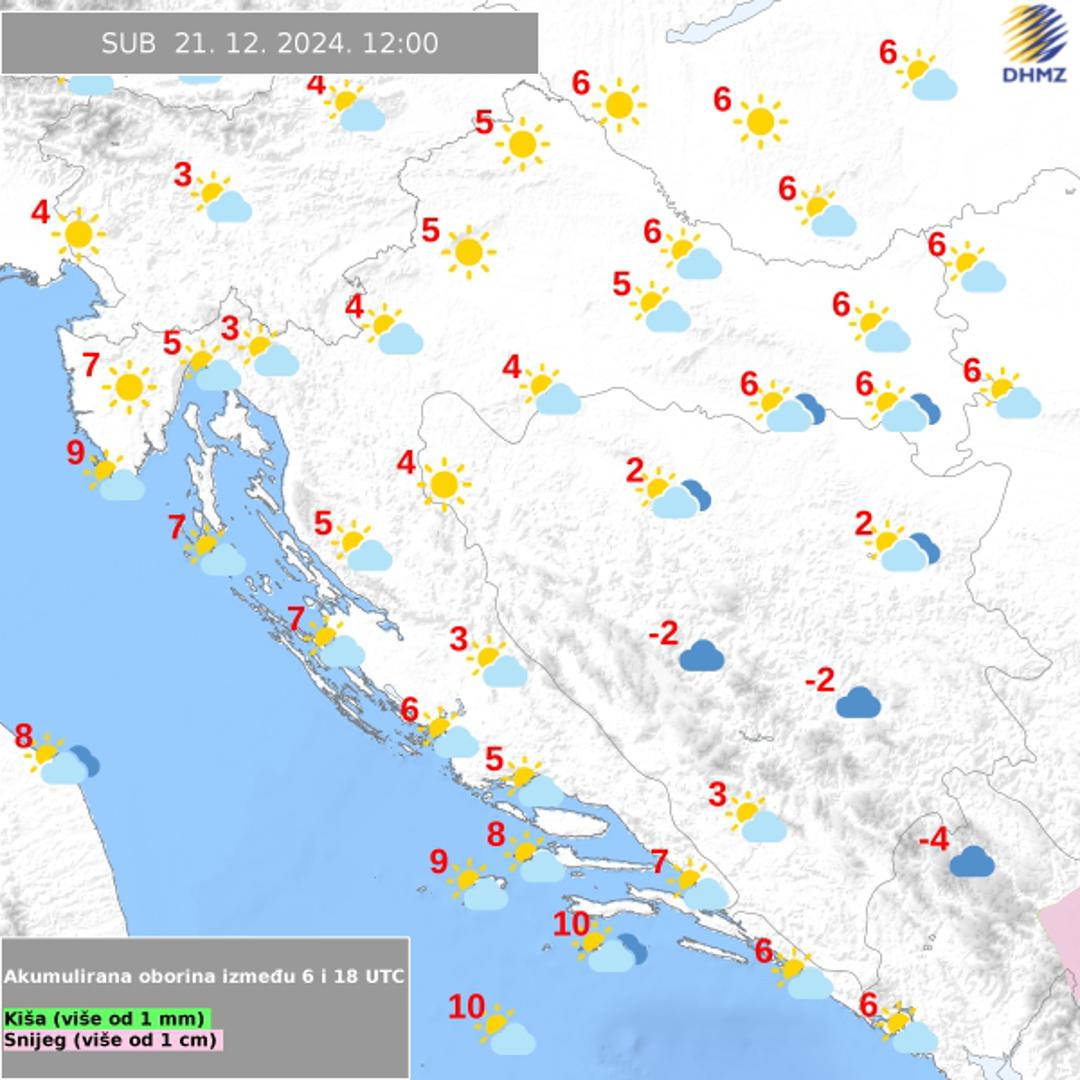Click the light-cloud sun icon beside 10
1080x1080 pixels.
[504, 1031]
